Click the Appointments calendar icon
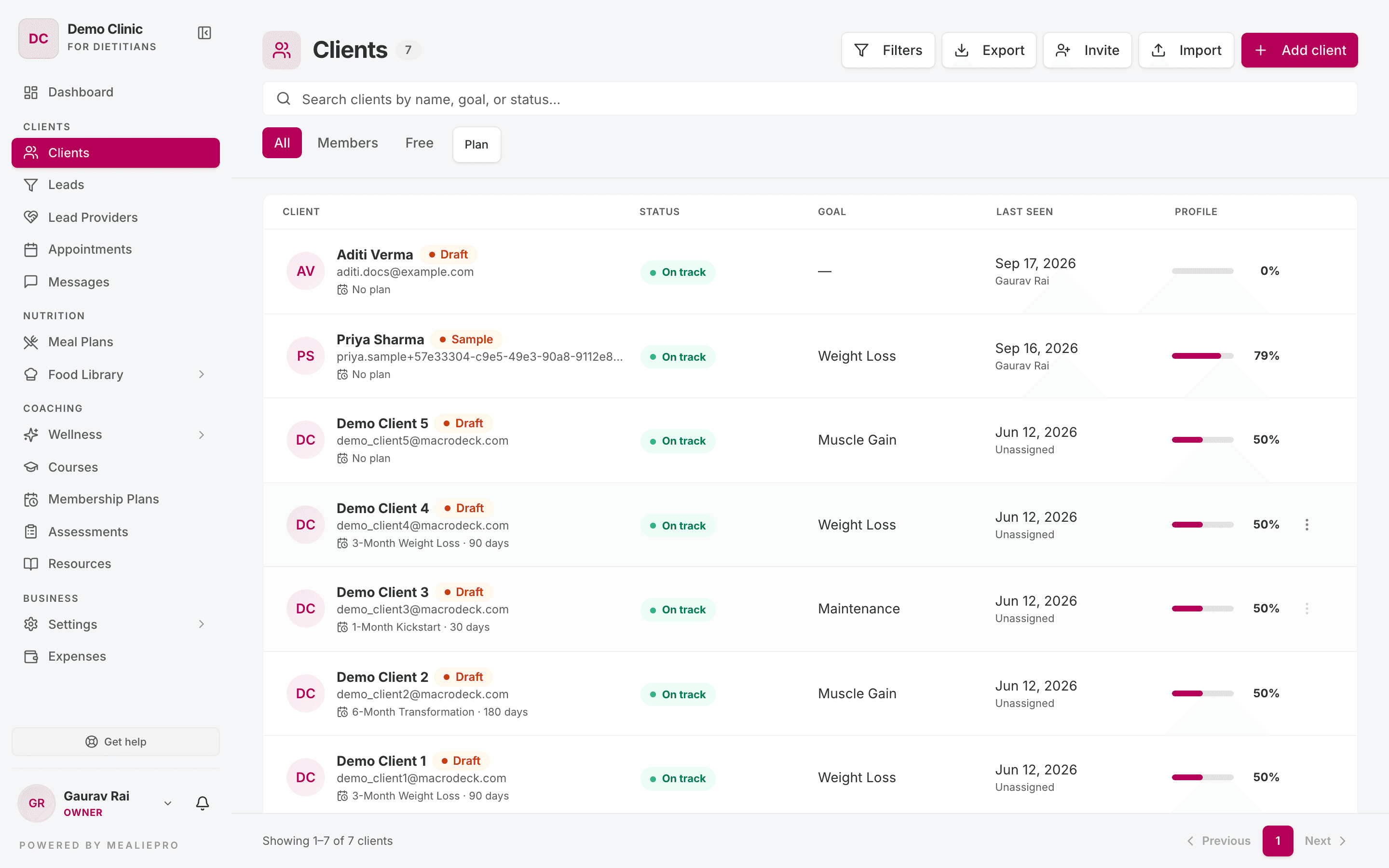This screenshot has height=868, width=1389. click(31, 250)
